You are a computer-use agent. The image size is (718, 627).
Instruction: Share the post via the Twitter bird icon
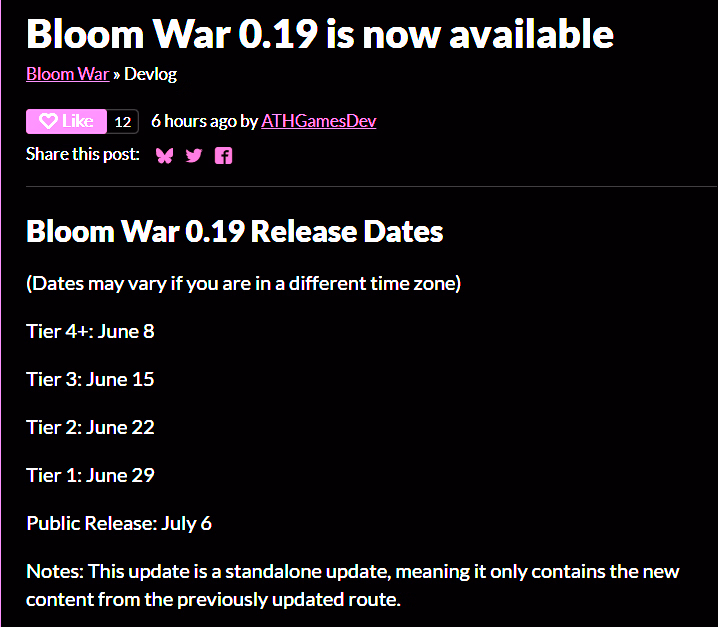[194, 156]
